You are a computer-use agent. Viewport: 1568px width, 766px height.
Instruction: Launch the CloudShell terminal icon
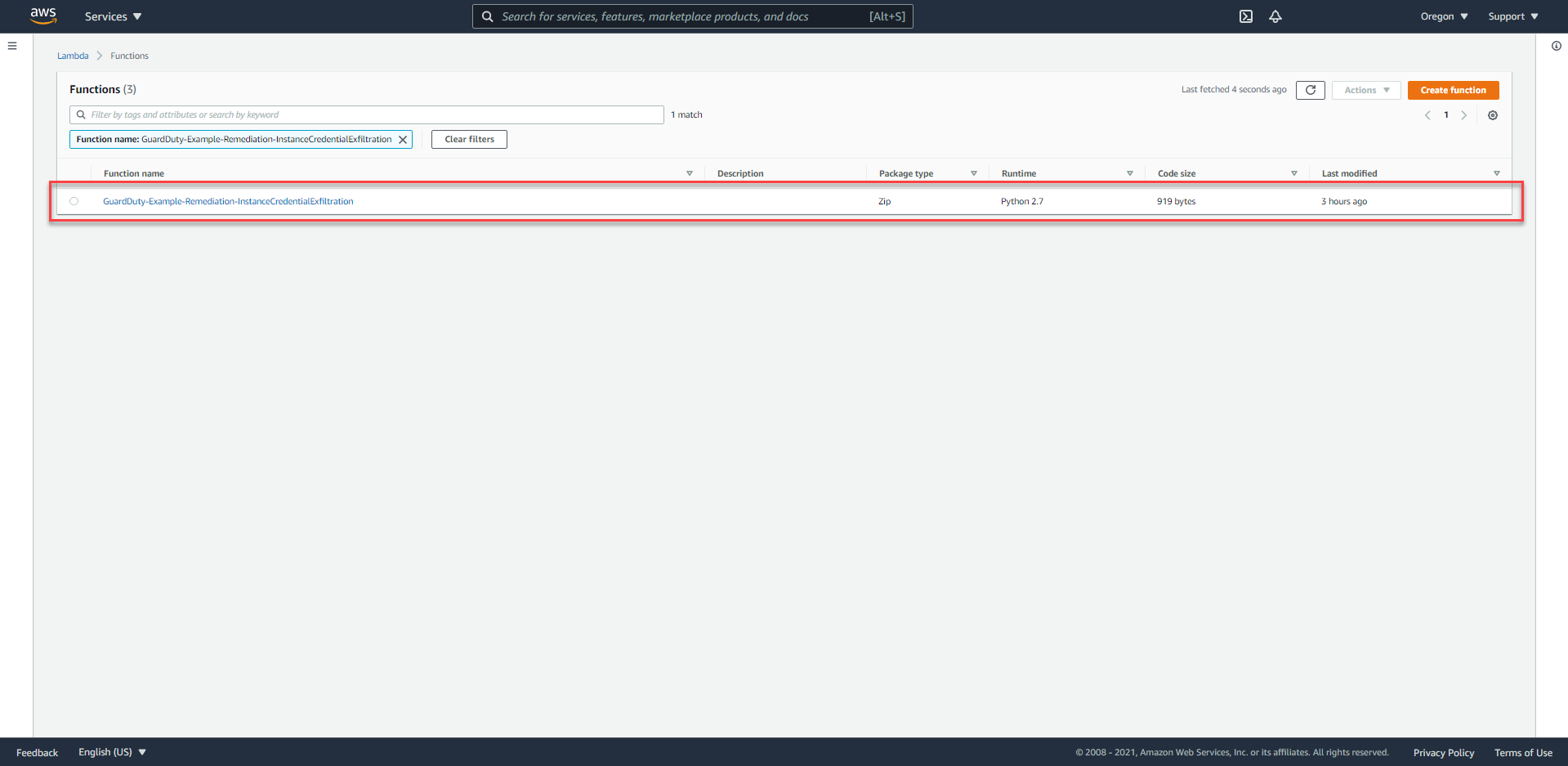coord(1246,16)
